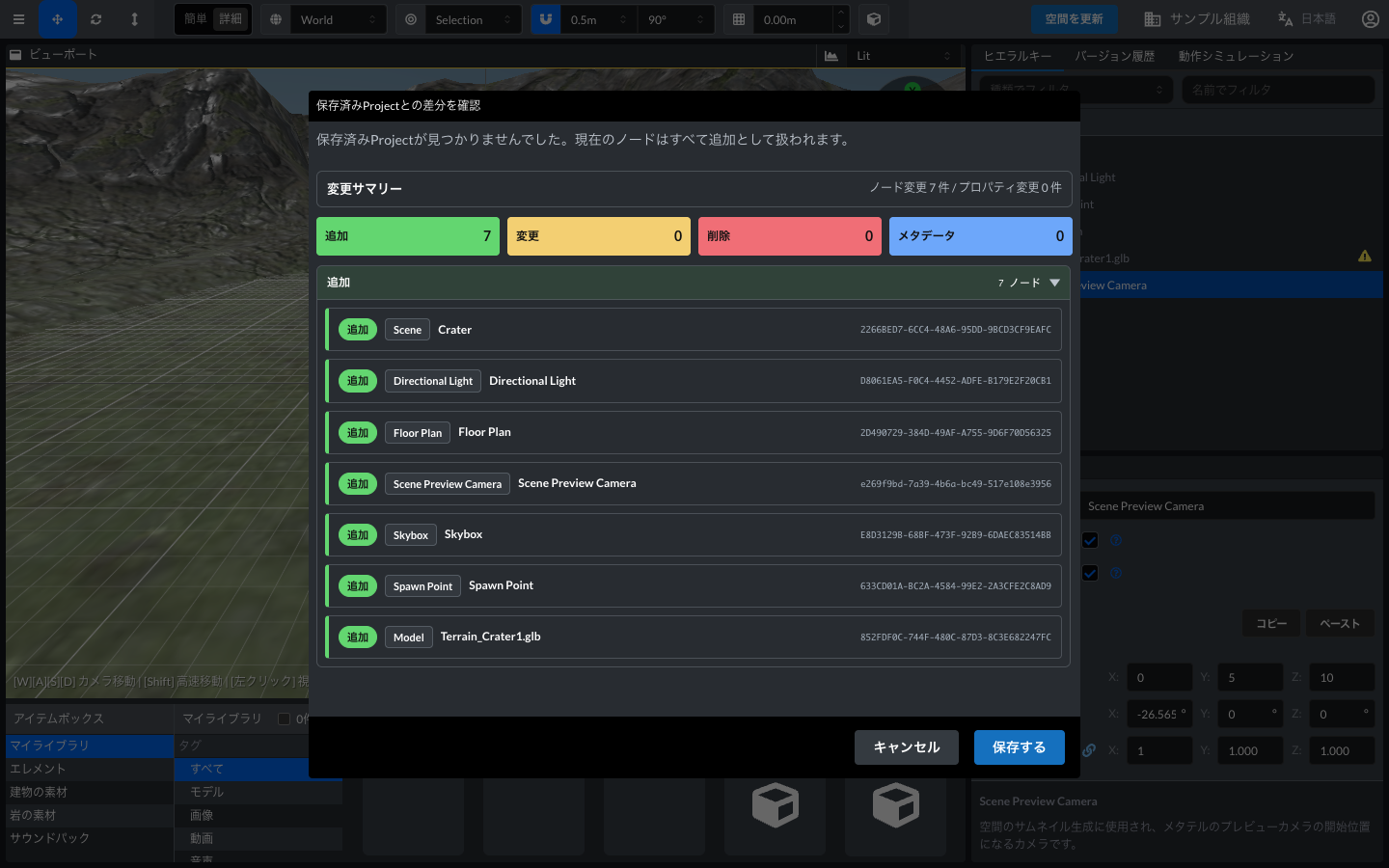Select the rotate tool

[95, 19]
